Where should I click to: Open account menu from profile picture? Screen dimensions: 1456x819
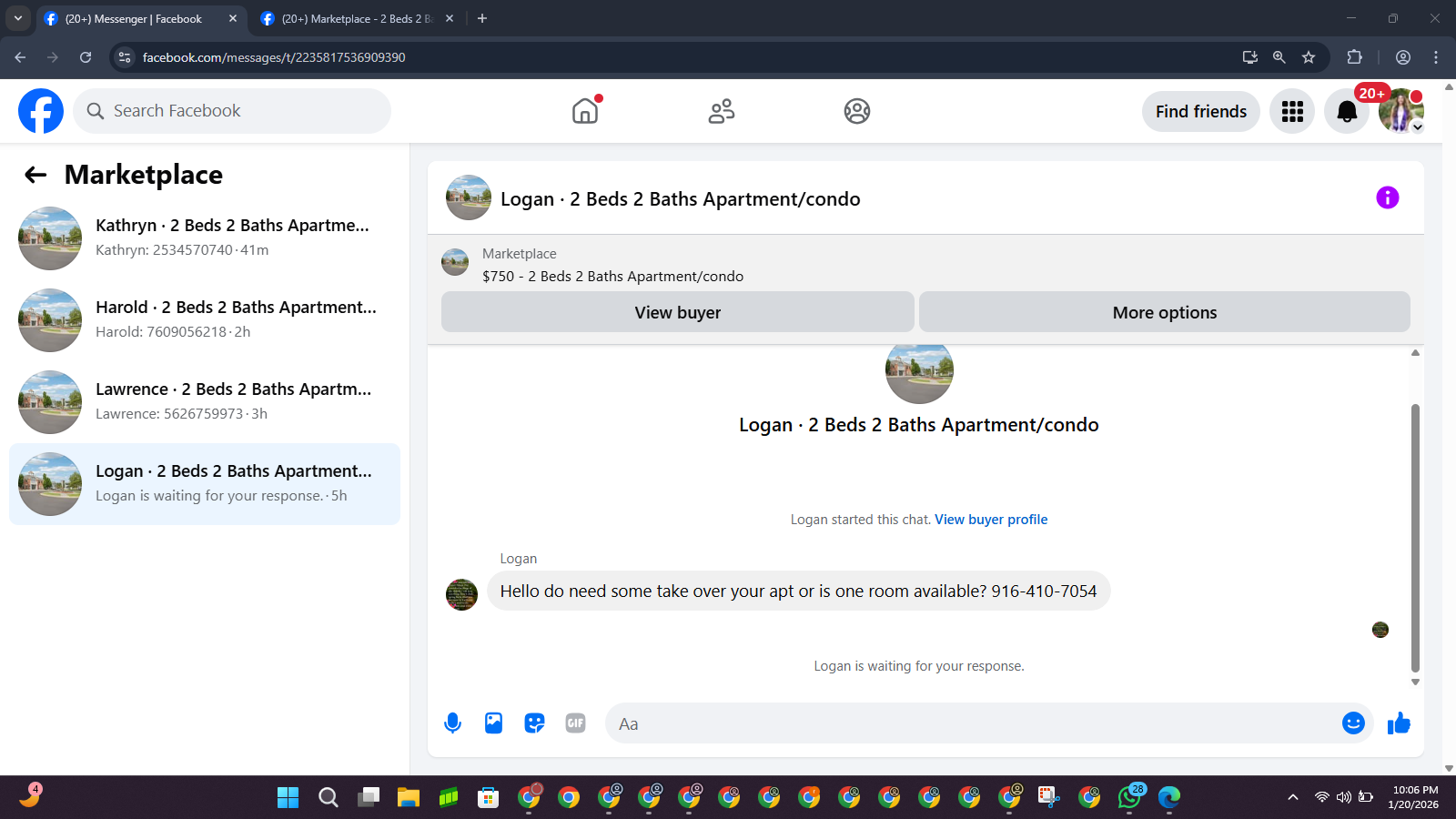point(1401,111)
